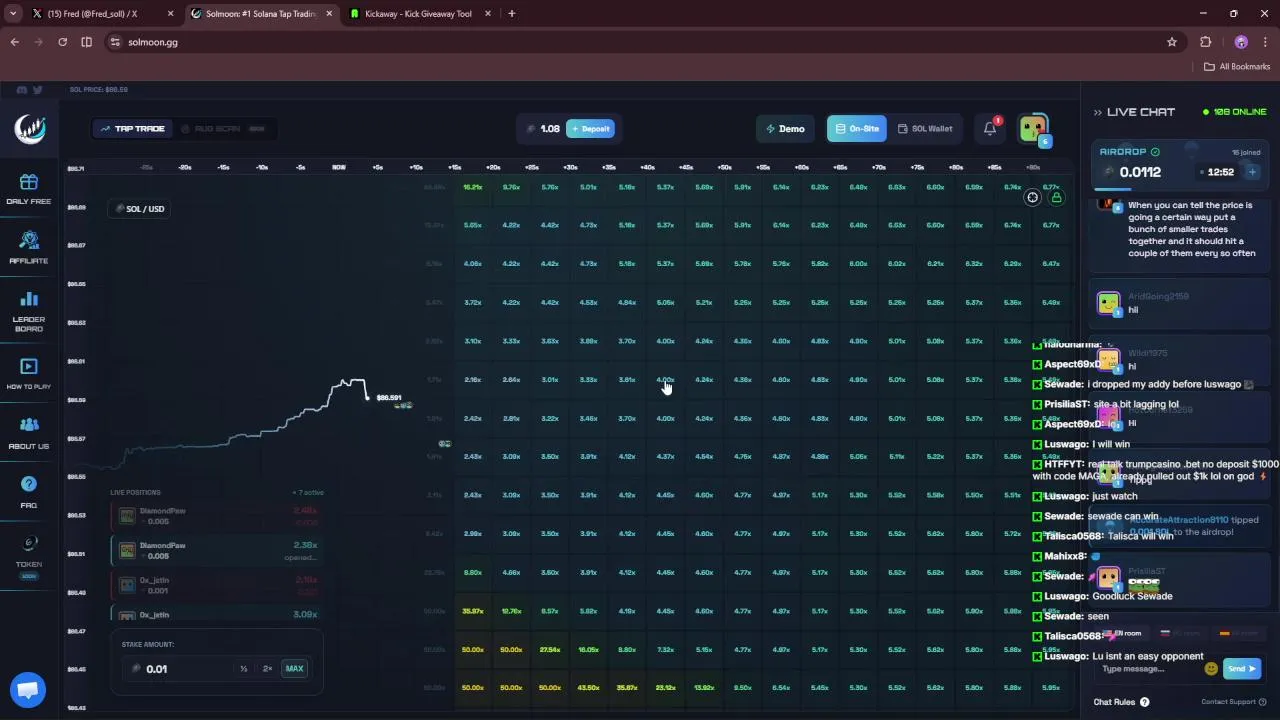Double the stake with 2x button
The width and height of the screenshot is (1280, 720).
[x=267, y=669]
